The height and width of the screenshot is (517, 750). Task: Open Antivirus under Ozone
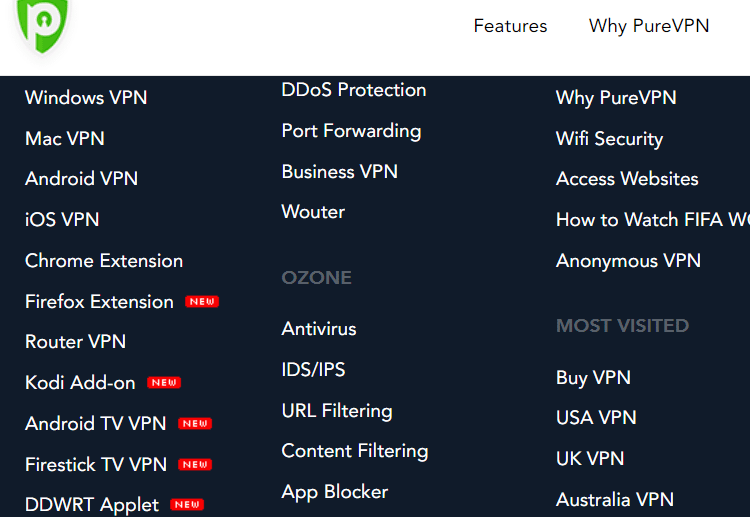(319, 329)
